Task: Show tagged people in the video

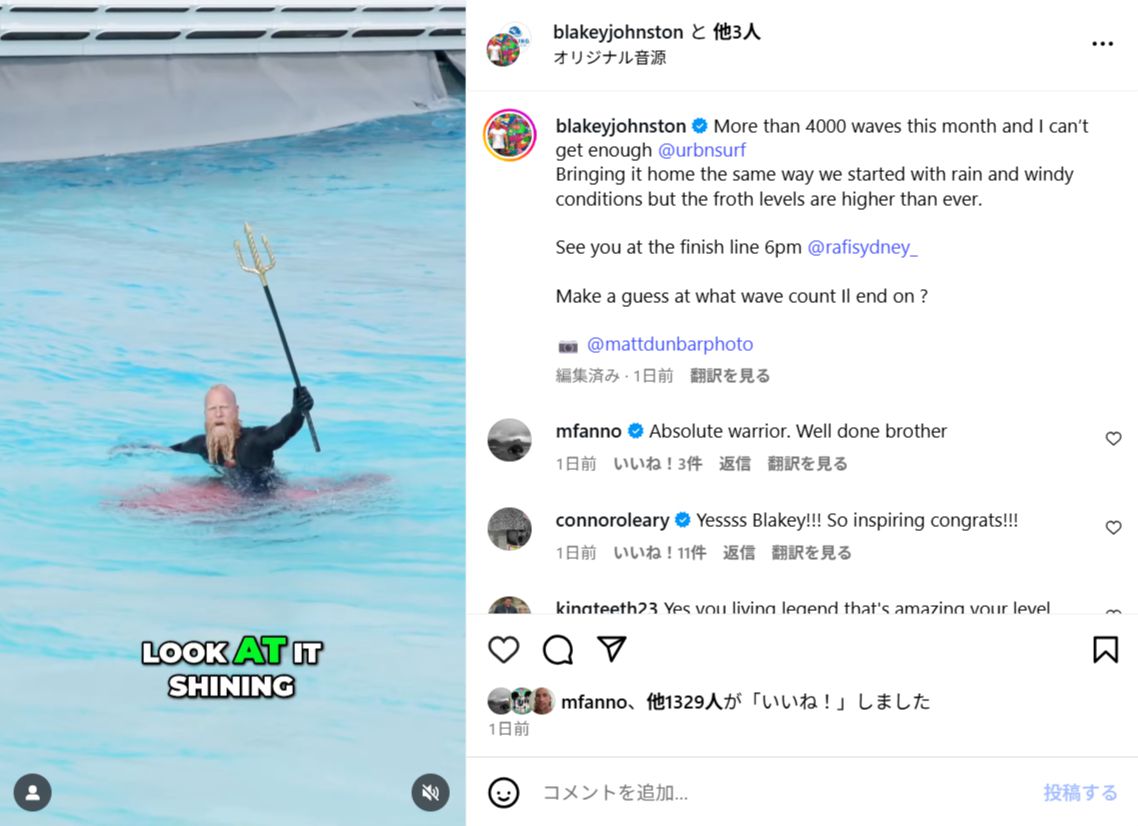Action: (33, 793)
